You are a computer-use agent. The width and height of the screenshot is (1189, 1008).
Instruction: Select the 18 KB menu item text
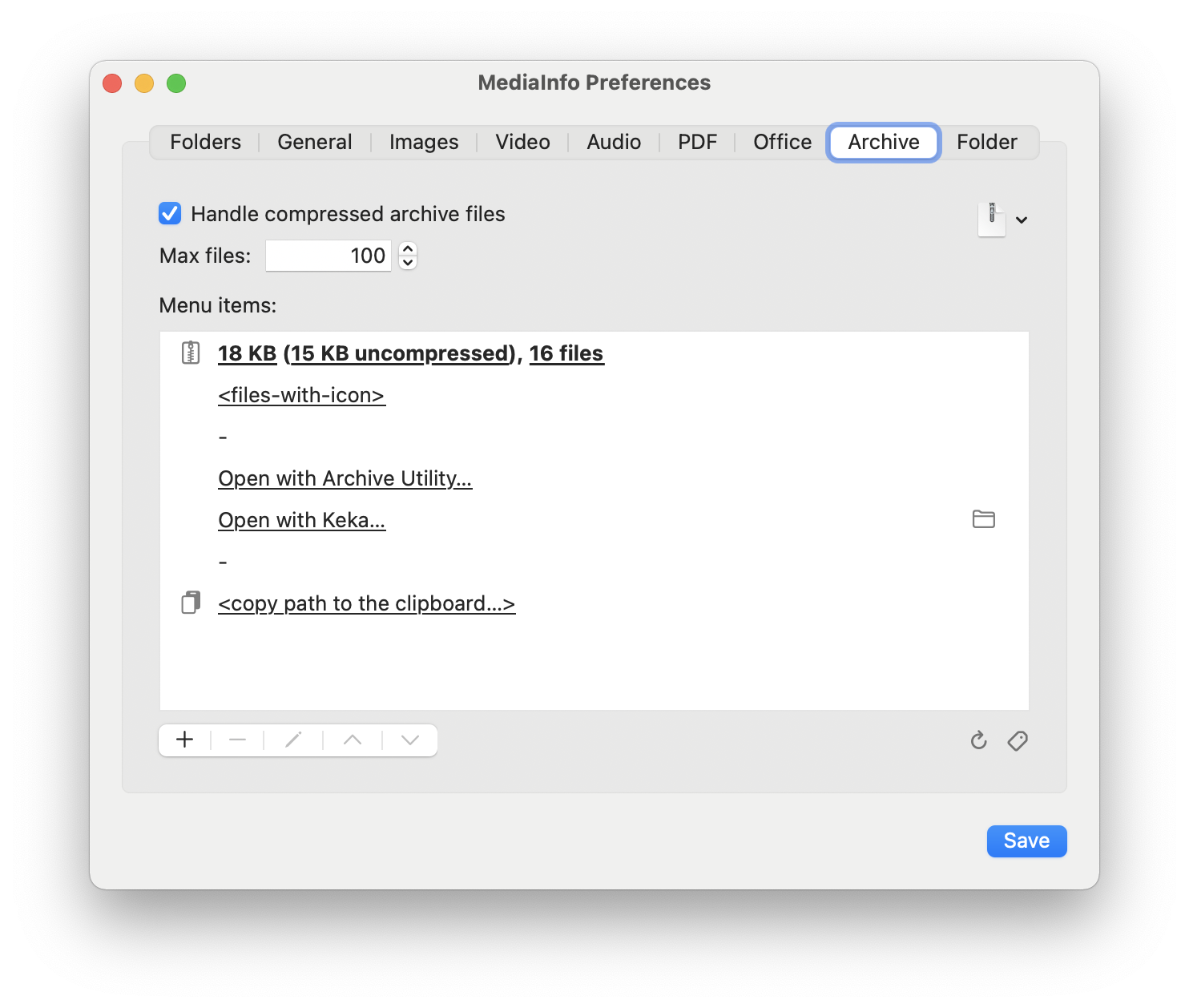248,353
